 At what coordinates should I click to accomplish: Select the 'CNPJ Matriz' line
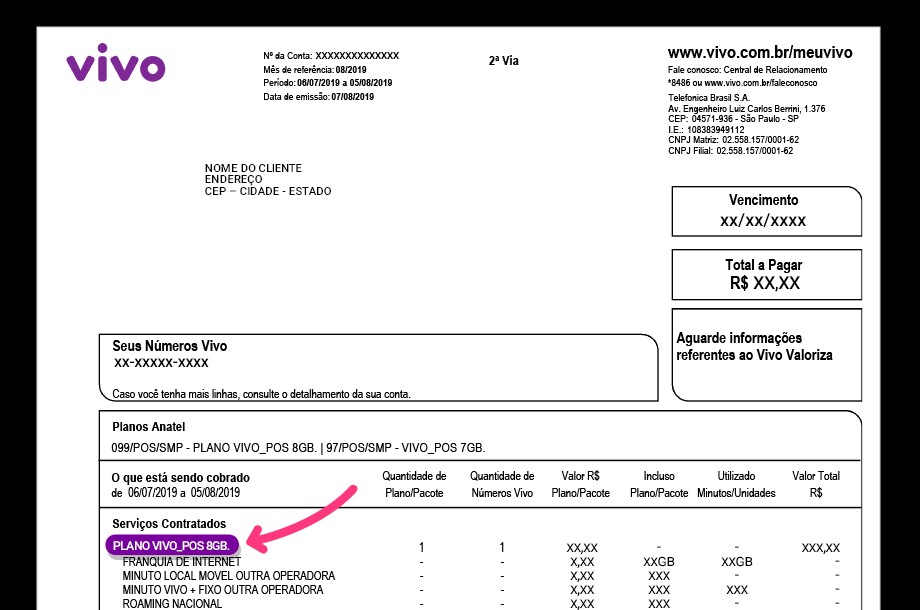click(x=733, y=140)
